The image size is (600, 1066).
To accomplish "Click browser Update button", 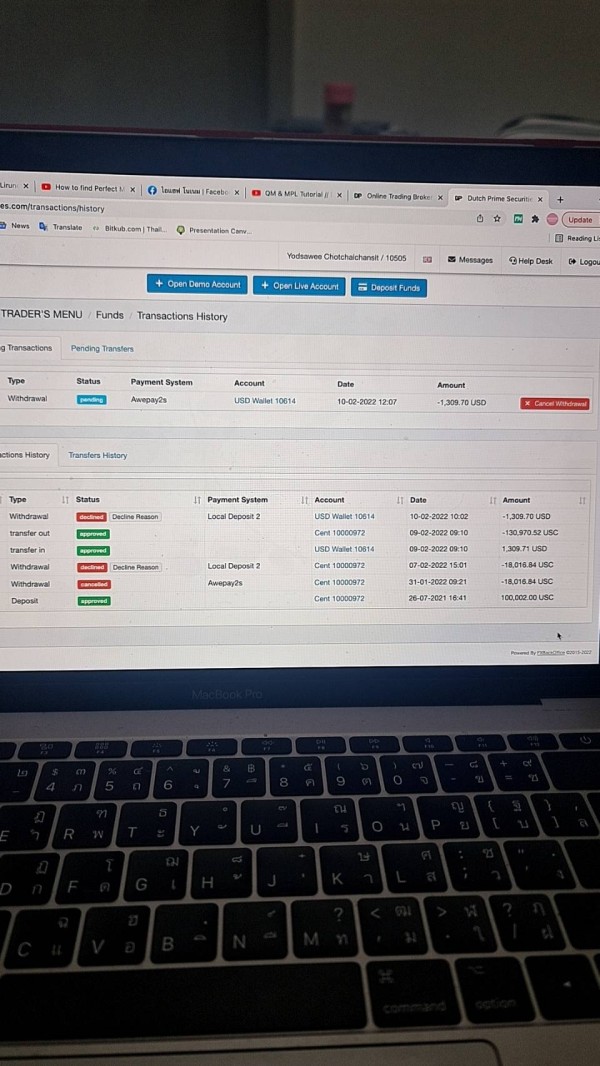I will coord(580,220).
